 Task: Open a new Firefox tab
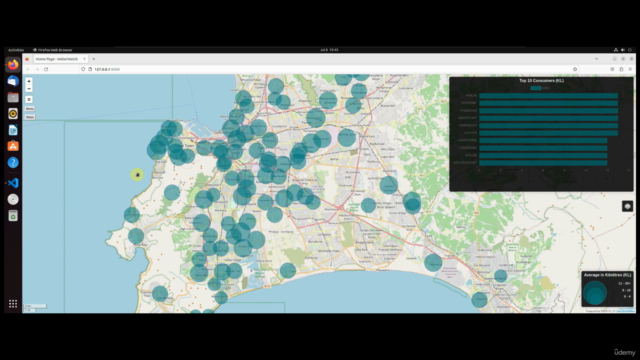pyautogui.click(x=93, y=59)
